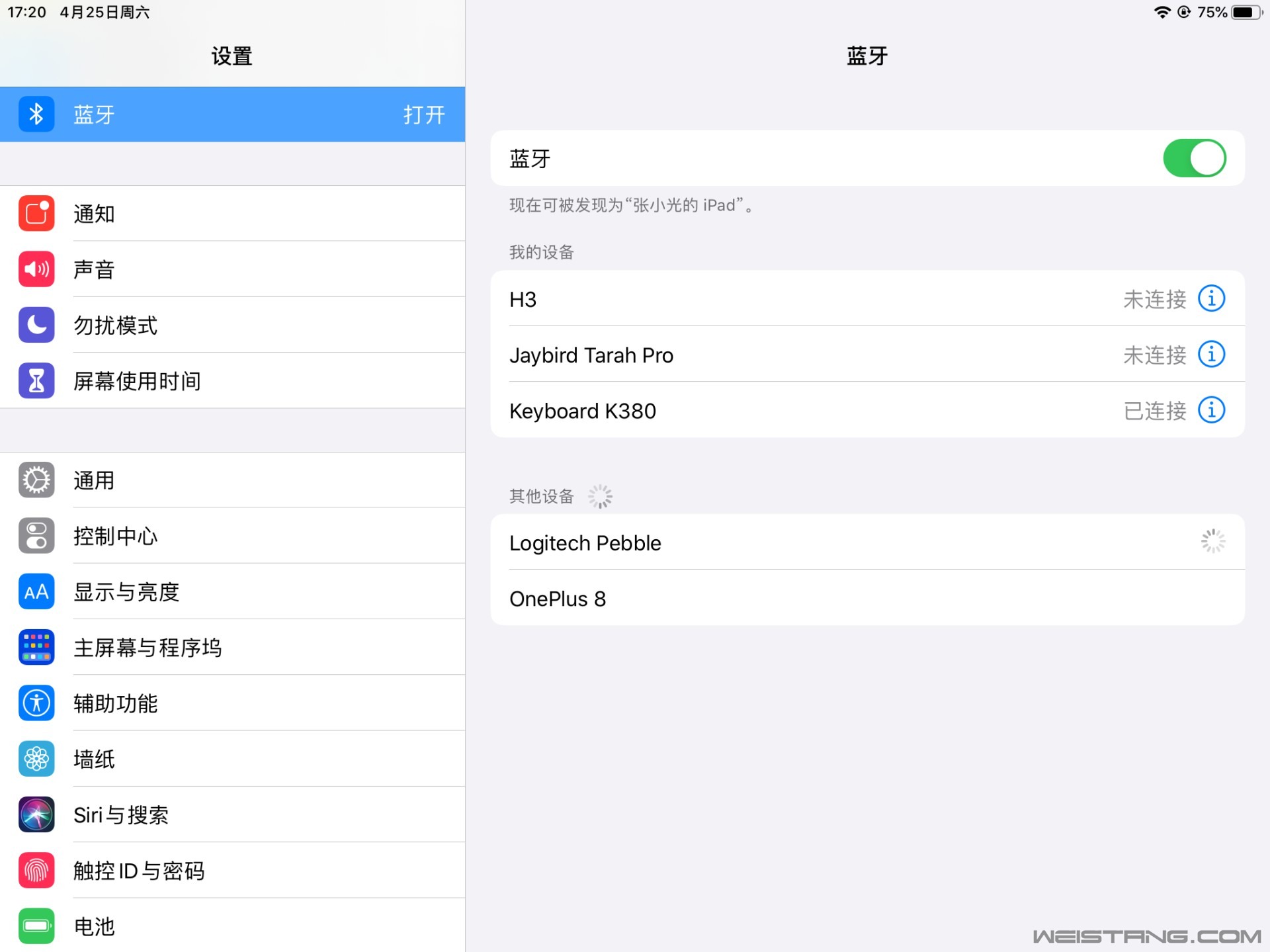This screenshot has width=1270, height=952.
Task: Tap the 辅助功能 accessibility icon
Action: [36, 703]
